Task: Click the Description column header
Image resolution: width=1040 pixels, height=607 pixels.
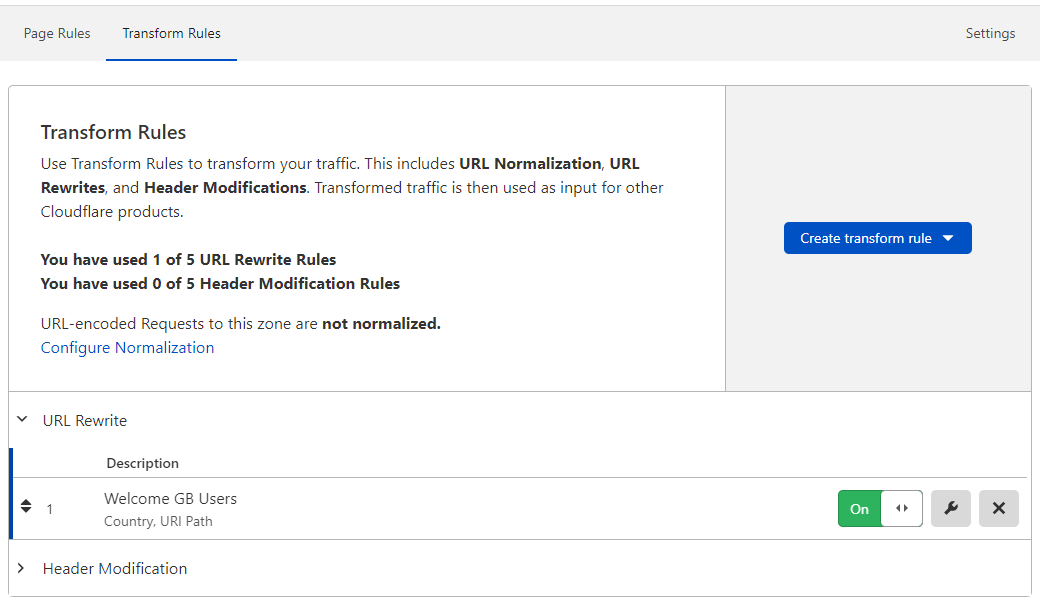Action: tap(143, 463)
